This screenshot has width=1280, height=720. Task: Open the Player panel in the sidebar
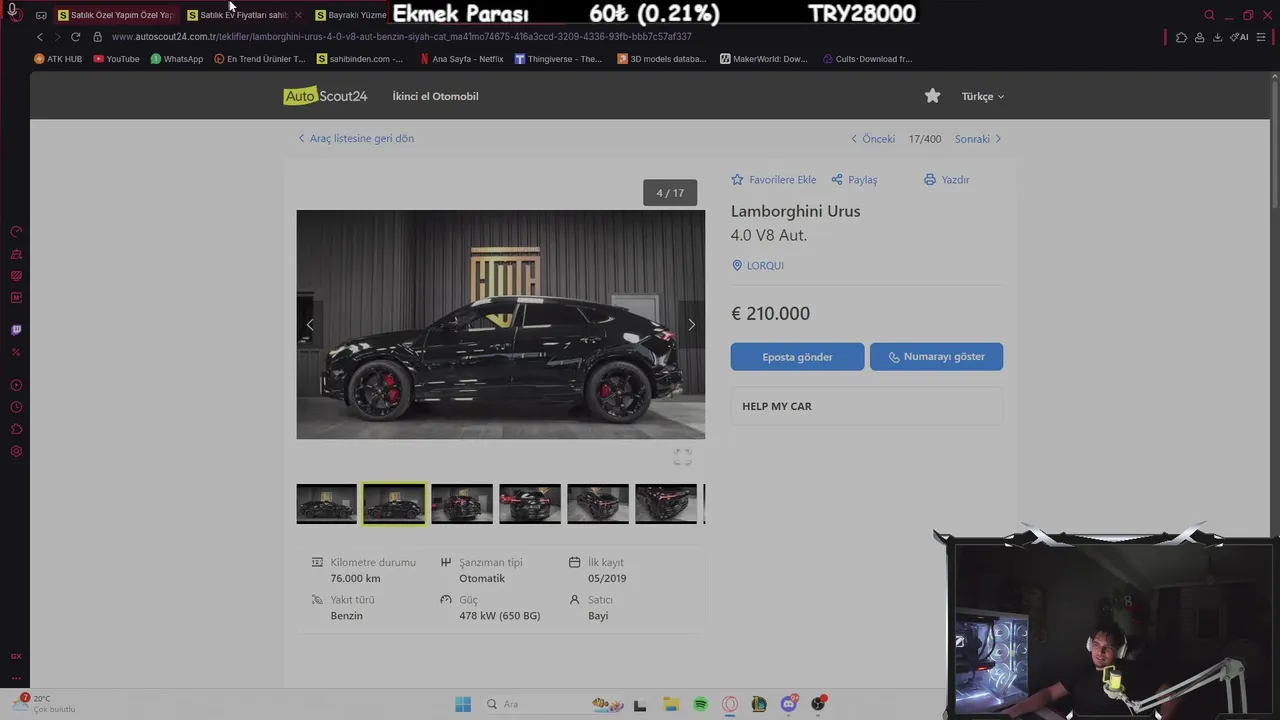(x=16, y=385)
